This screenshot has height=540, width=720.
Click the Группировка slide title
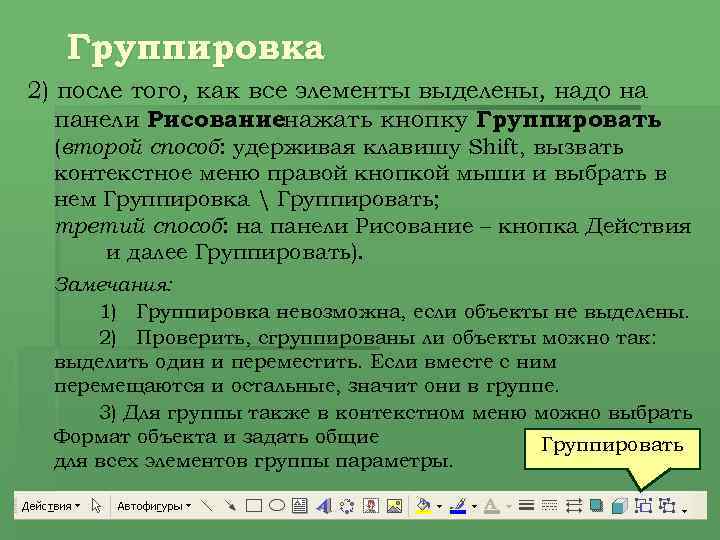[x=196, y=49]
